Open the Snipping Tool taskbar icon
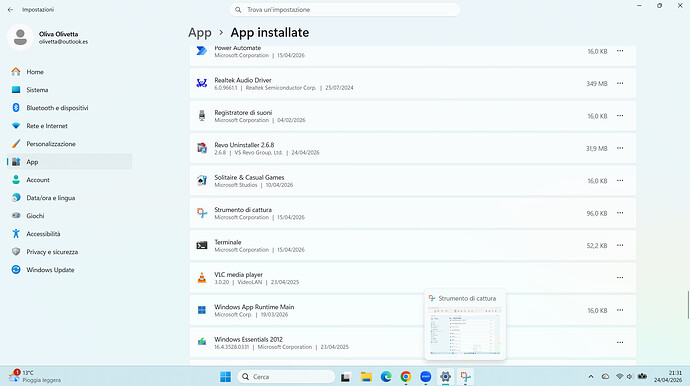The height and width of the screenshot is (386, 690). click(x=465, y=377)
